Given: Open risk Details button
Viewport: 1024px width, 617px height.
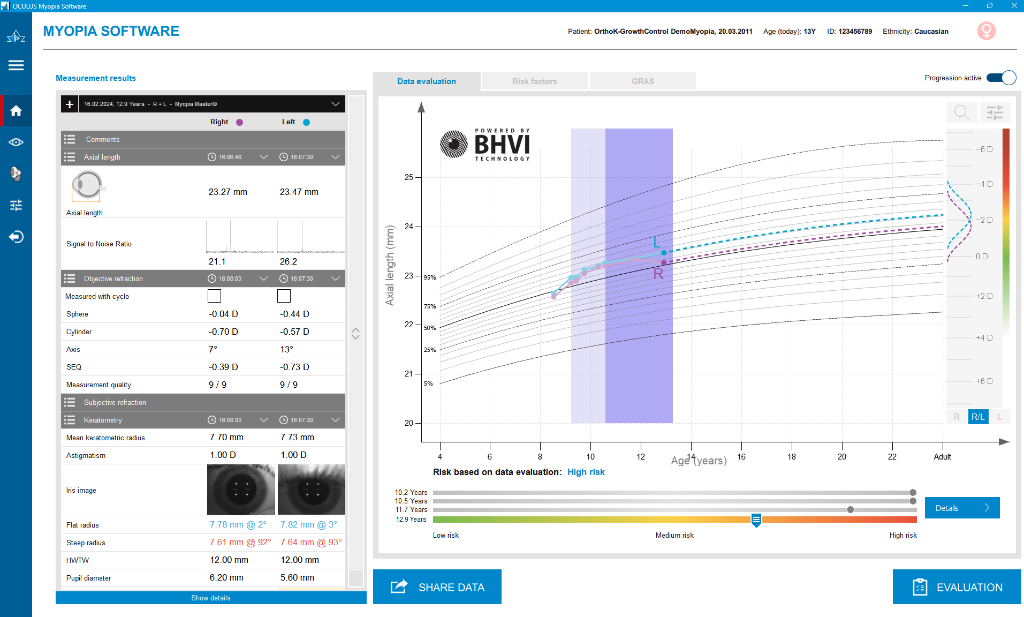Looking at the screenshot, I should point(962,508).
